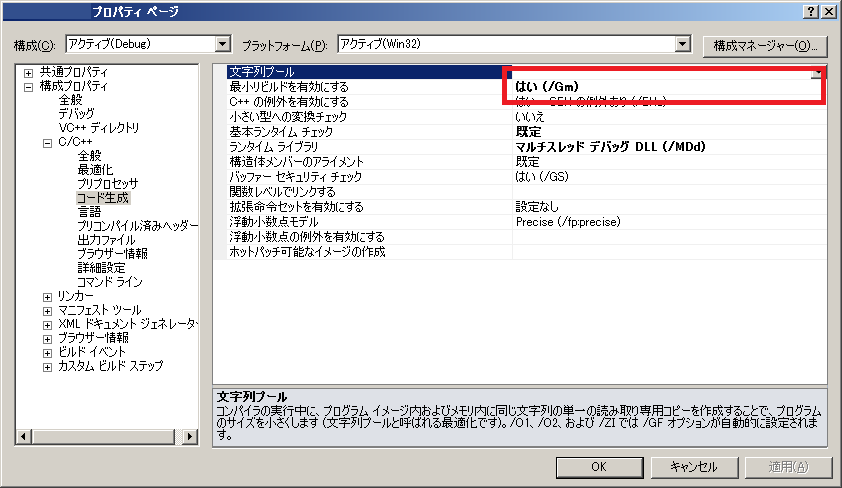Expand the 共通プロパティ tree node
842x488 pixels.
click(28, 72)
